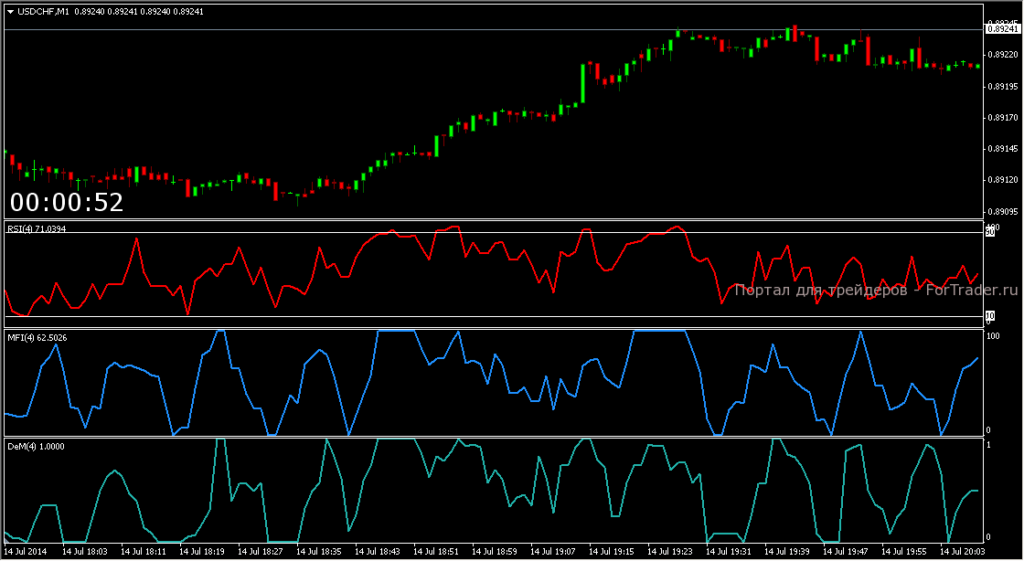Click the 14 Jul 18:51 time label

coord(436,552)
